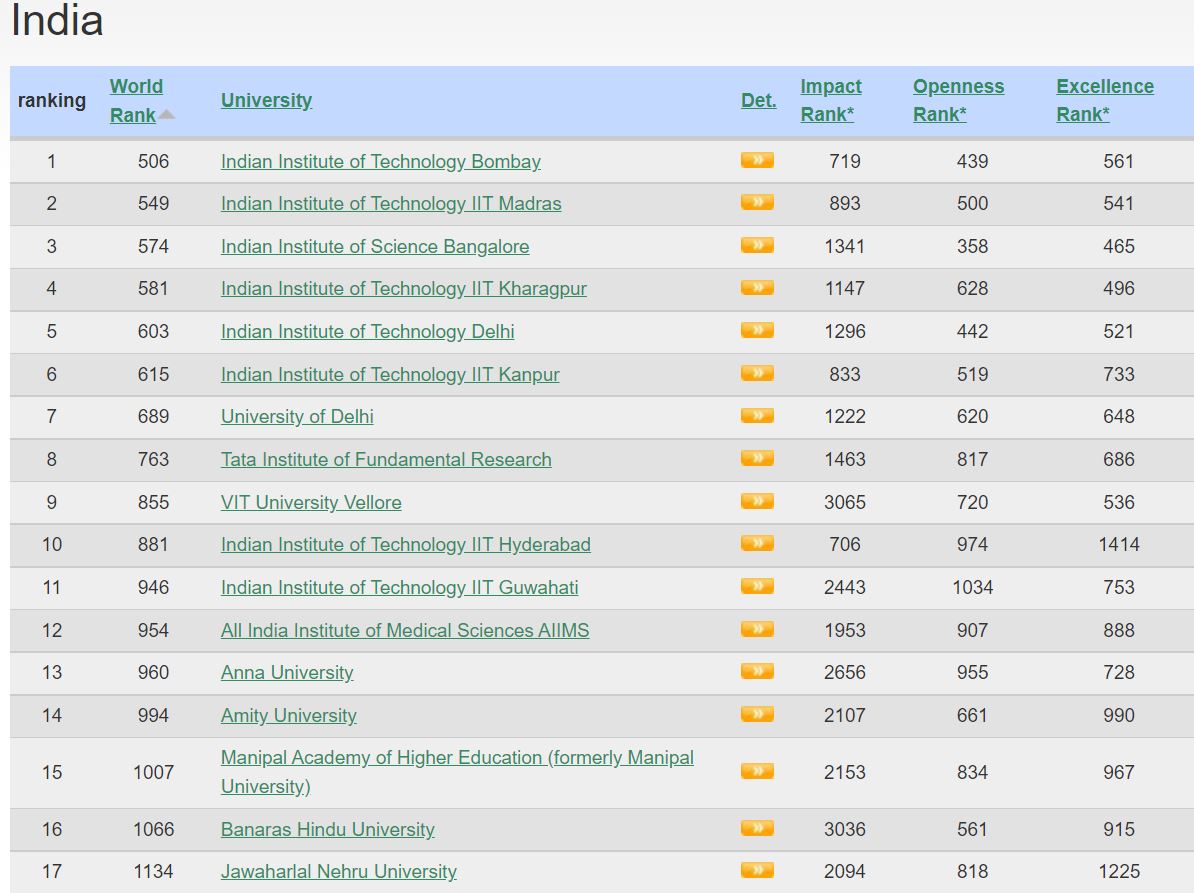Visit University of Delhi link
Viewport: 1194px width, 893px height.
[x=297, y=416]
